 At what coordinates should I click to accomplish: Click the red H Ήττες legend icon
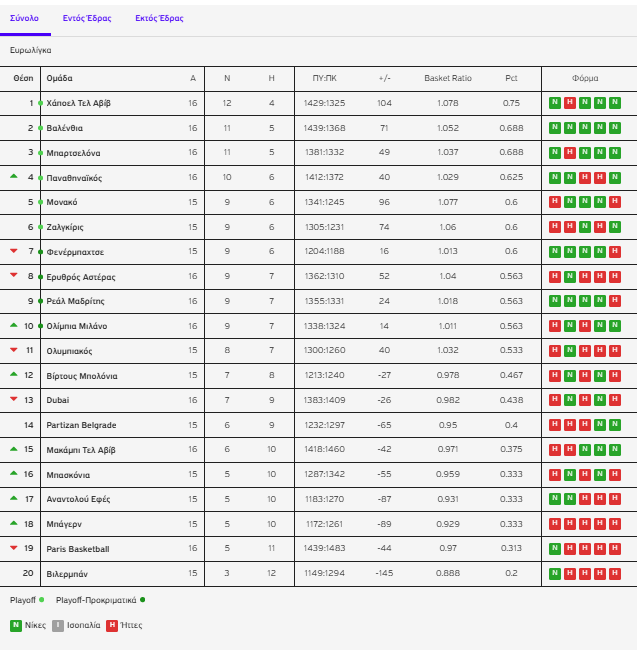113,625
